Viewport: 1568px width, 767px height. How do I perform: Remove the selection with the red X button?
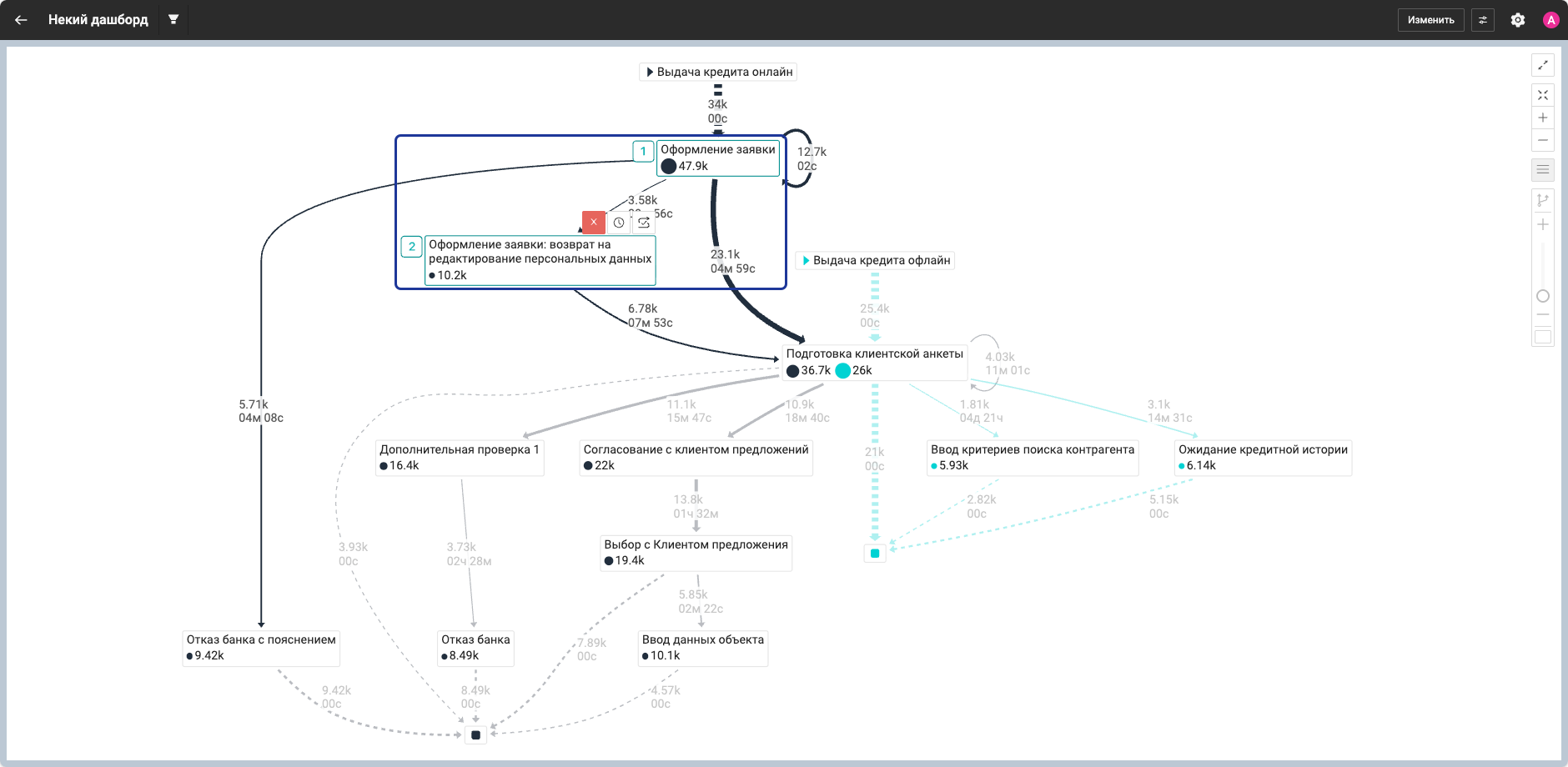(x=594, y=223)
